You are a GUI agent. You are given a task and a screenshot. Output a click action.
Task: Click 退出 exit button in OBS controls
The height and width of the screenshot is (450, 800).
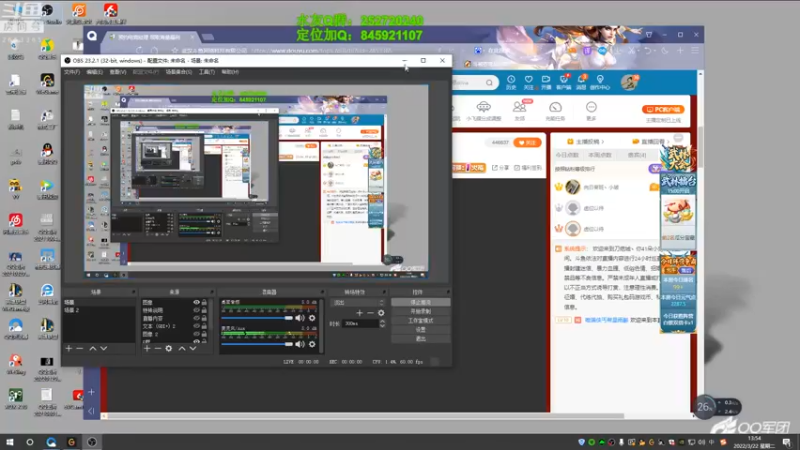tap(420, 338)
